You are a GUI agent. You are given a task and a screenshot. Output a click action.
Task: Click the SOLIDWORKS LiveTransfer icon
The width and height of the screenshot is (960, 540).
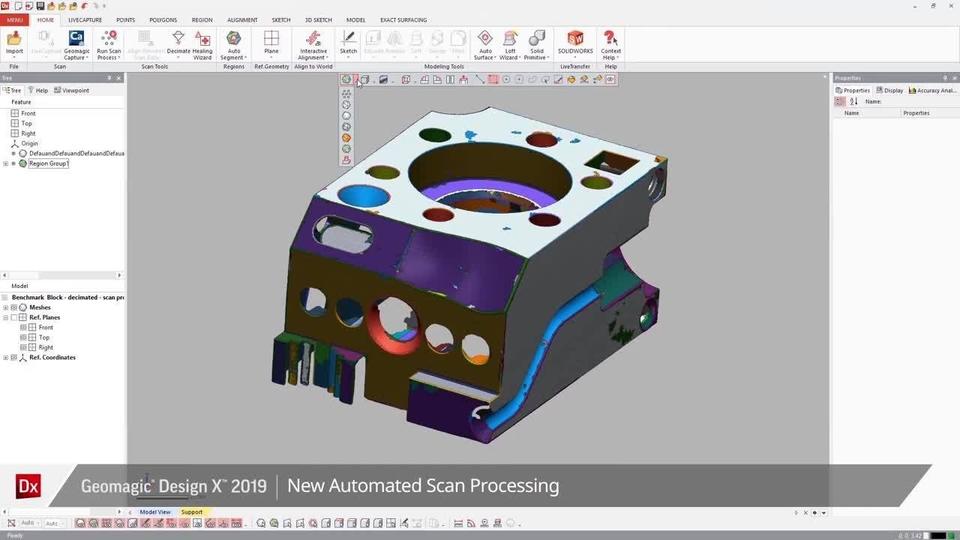575,39
